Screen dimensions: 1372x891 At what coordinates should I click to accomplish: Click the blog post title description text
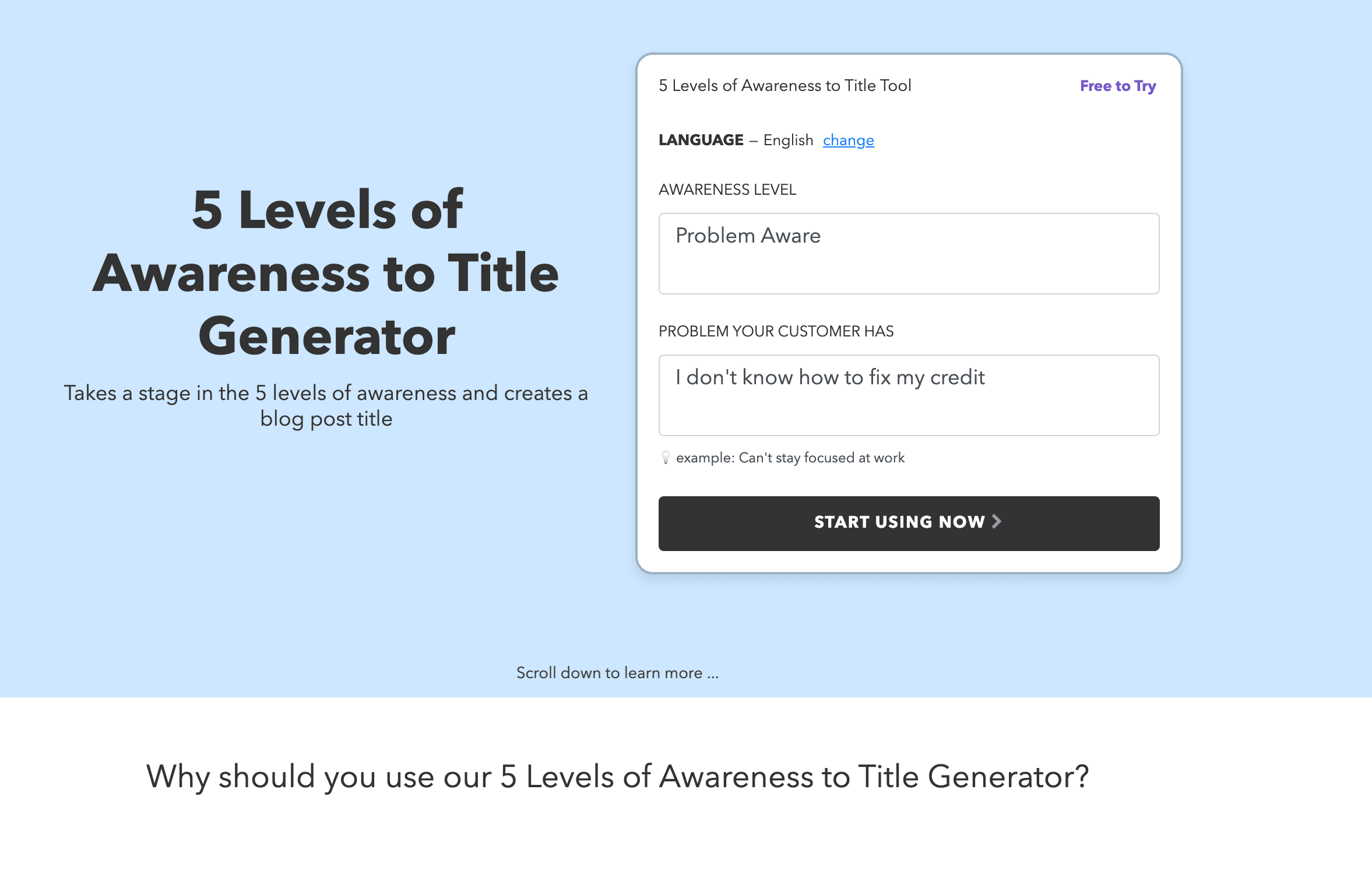point(326,406)
